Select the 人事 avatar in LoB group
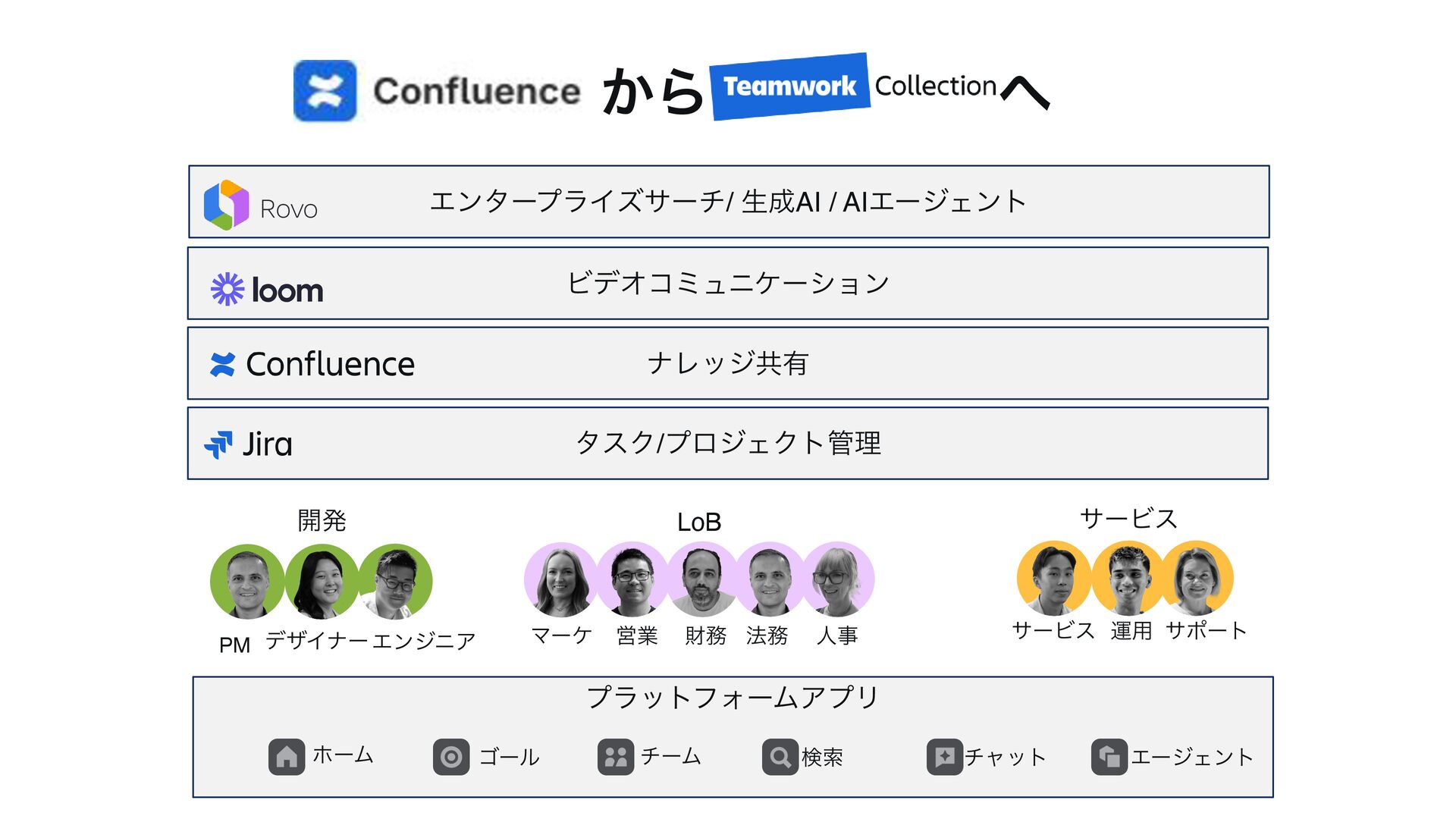The height and width of the screenshot is (819, 1456). [x=837, y=579]
